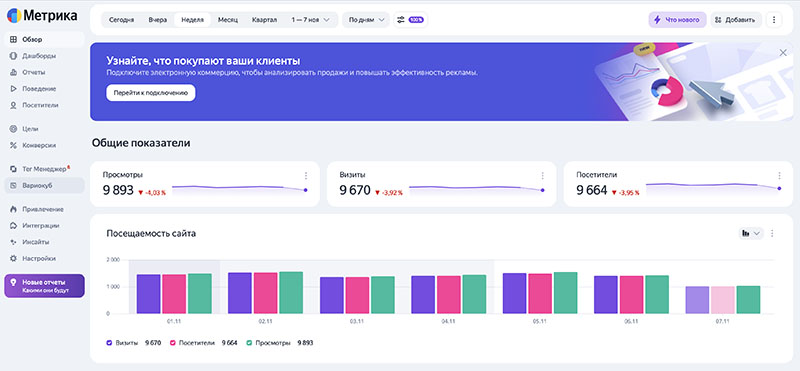Click the -4,03 % change indicator
800x371 pixels.
point(152,192)
